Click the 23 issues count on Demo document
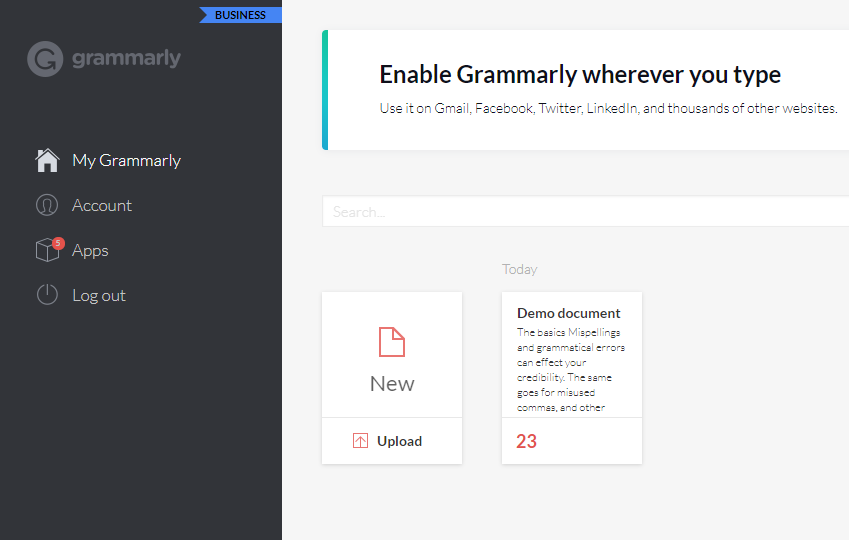 [x=526, y=441]
